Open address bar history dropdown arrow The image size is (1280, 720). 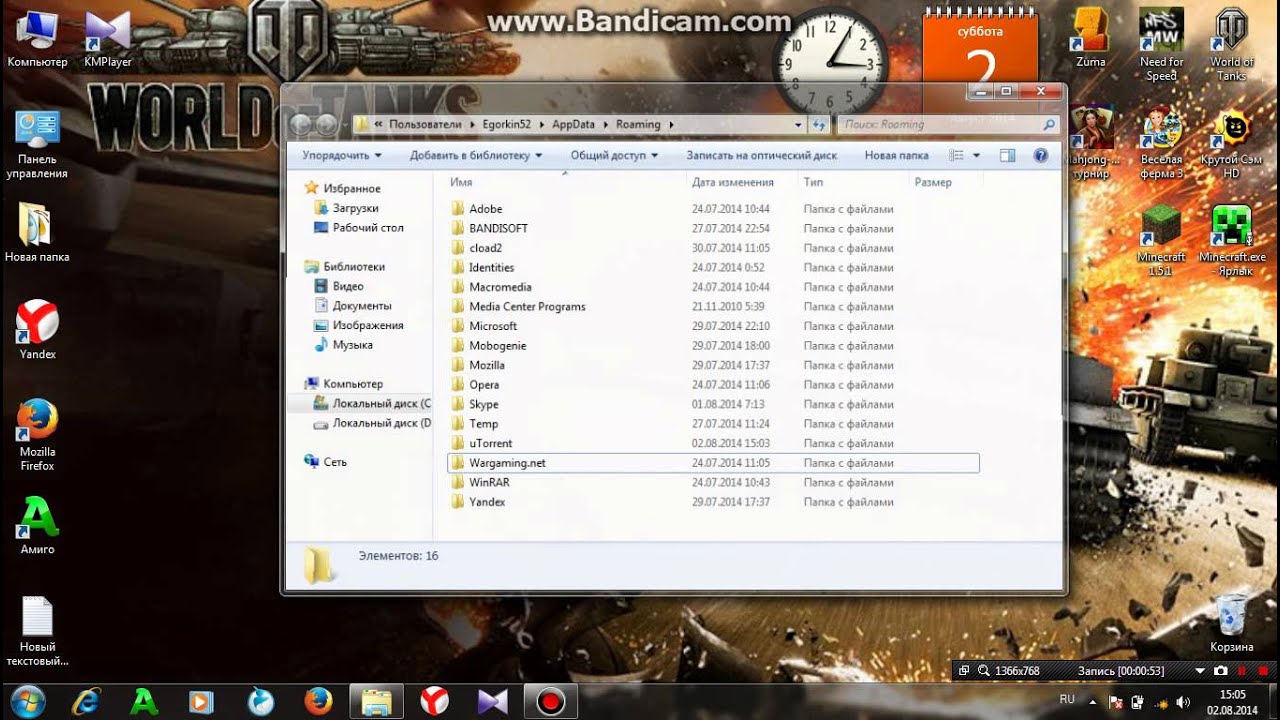798,125
